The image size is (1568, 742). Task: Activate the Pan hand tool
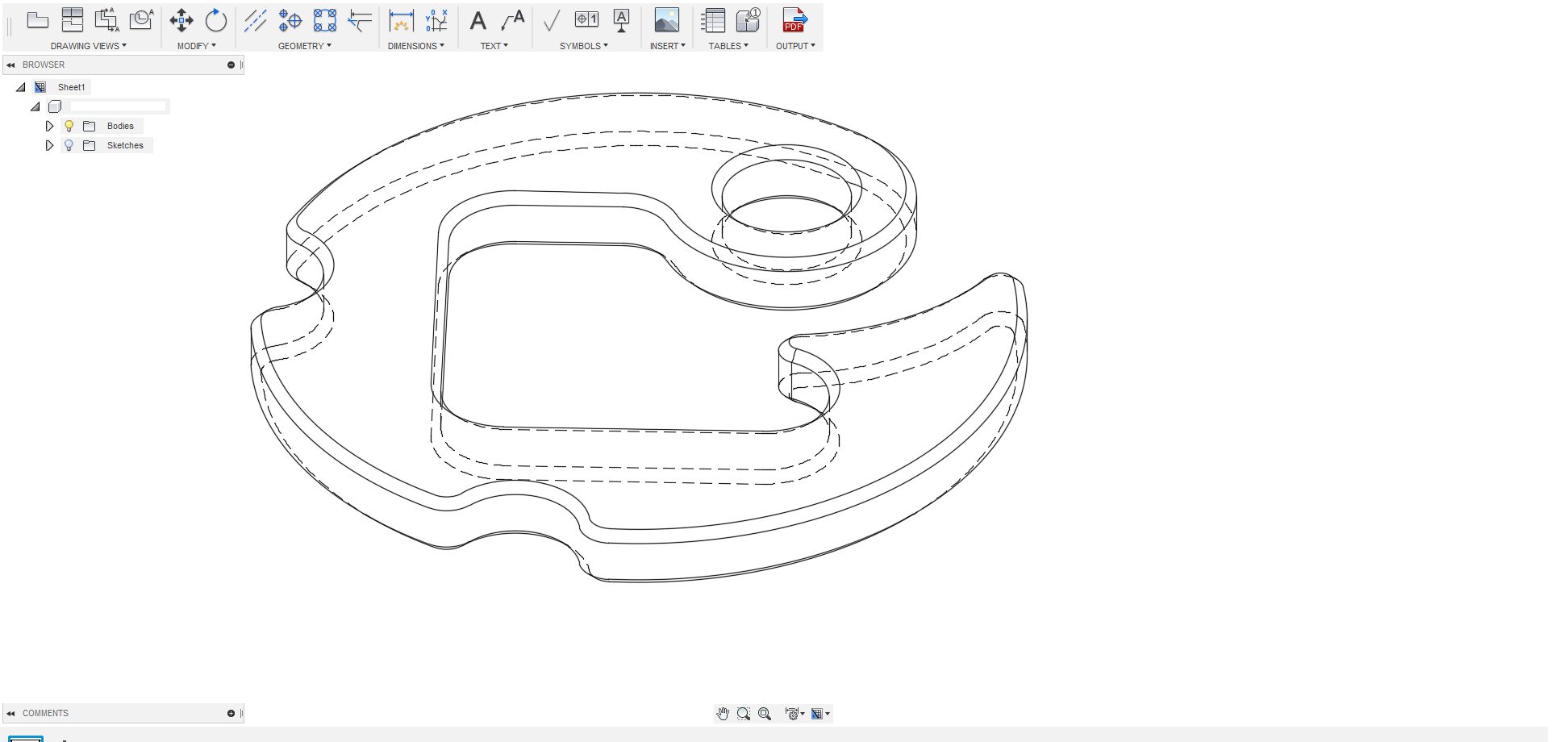click(723, 714)
